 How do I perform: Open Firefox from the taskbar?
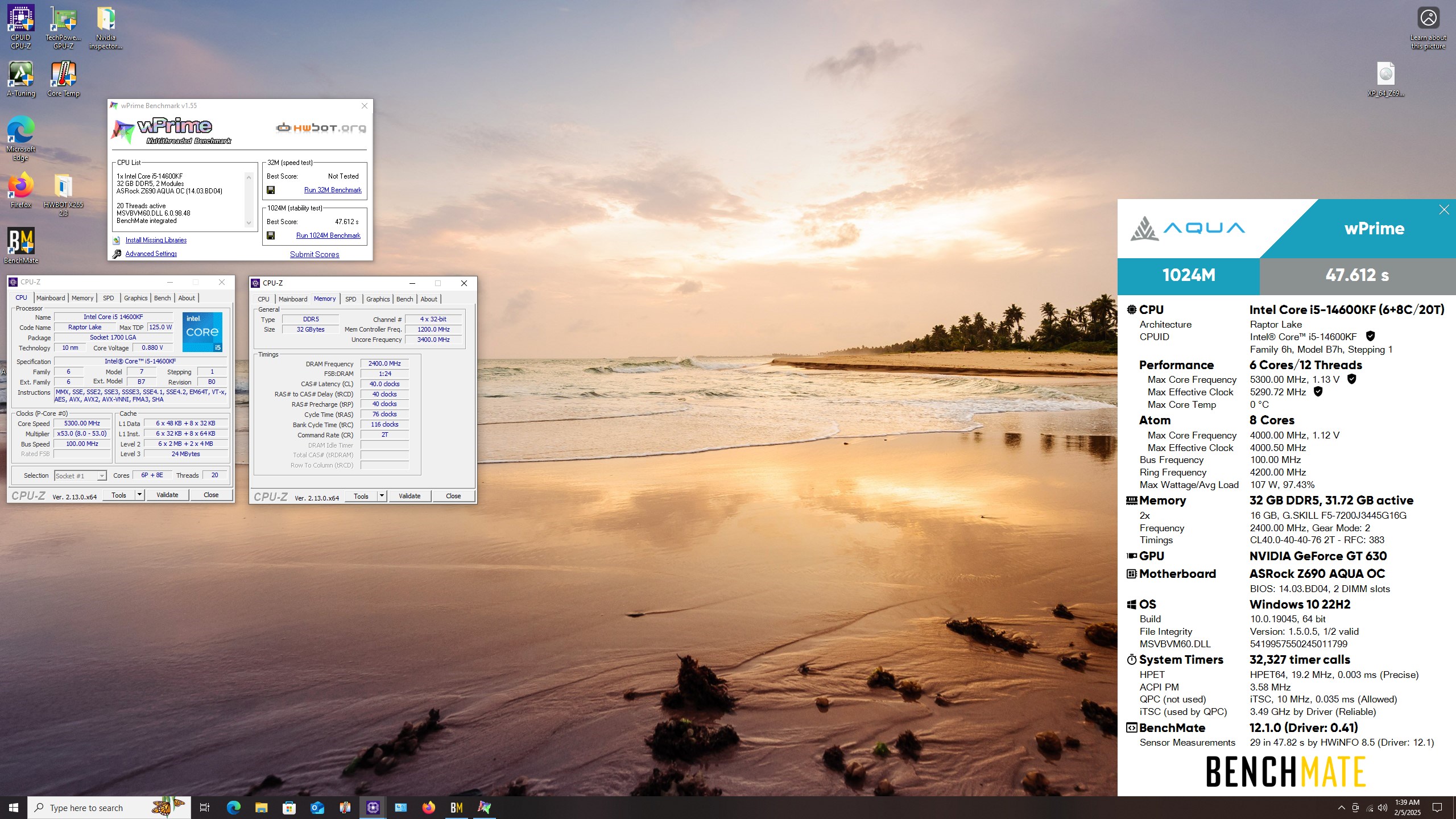coord(428,808)
